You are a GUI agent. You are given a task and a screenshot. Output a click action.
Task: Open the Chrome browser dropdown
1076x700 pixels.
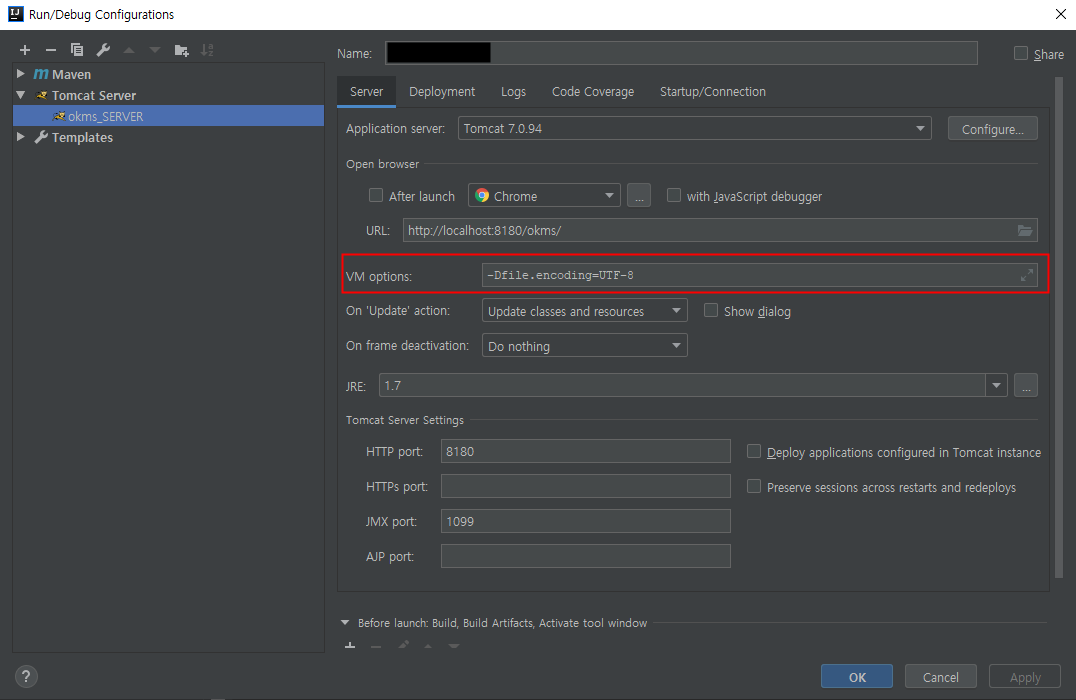click(x=544, y=196)
